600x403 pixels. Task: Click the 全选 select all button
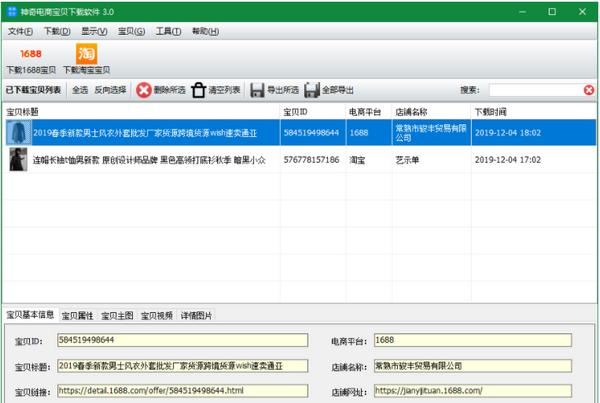click(80, 90)
